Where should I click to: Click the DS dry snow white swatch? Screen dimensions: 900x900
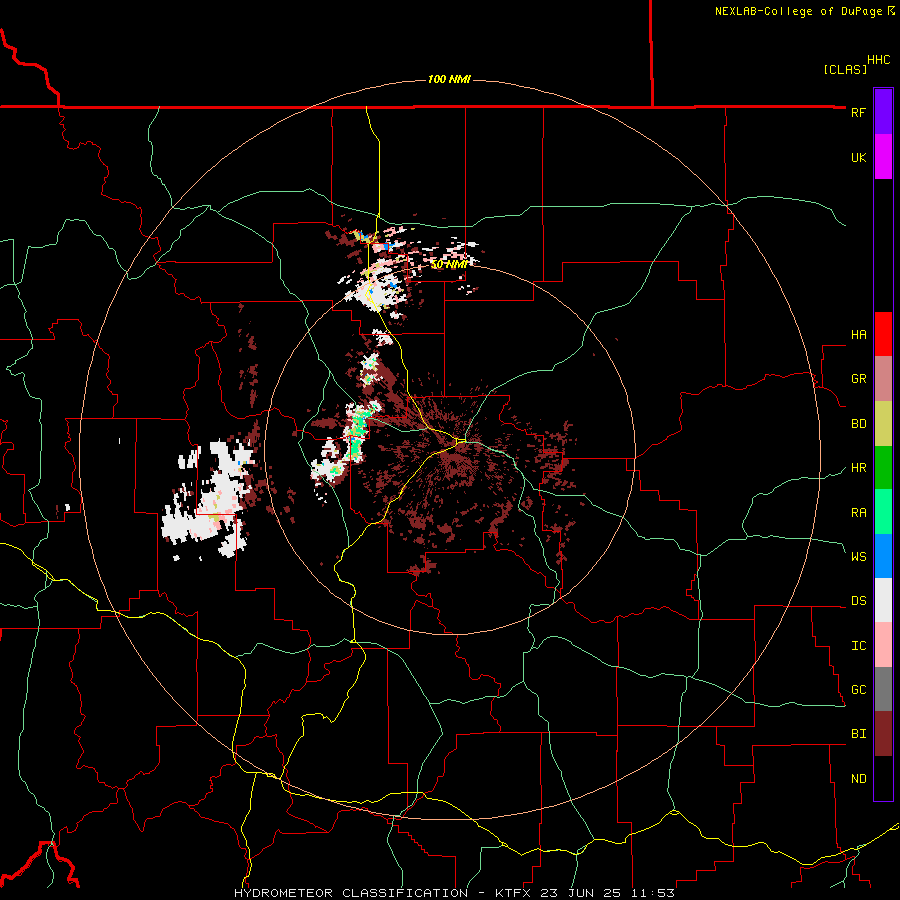click(883, 600)
